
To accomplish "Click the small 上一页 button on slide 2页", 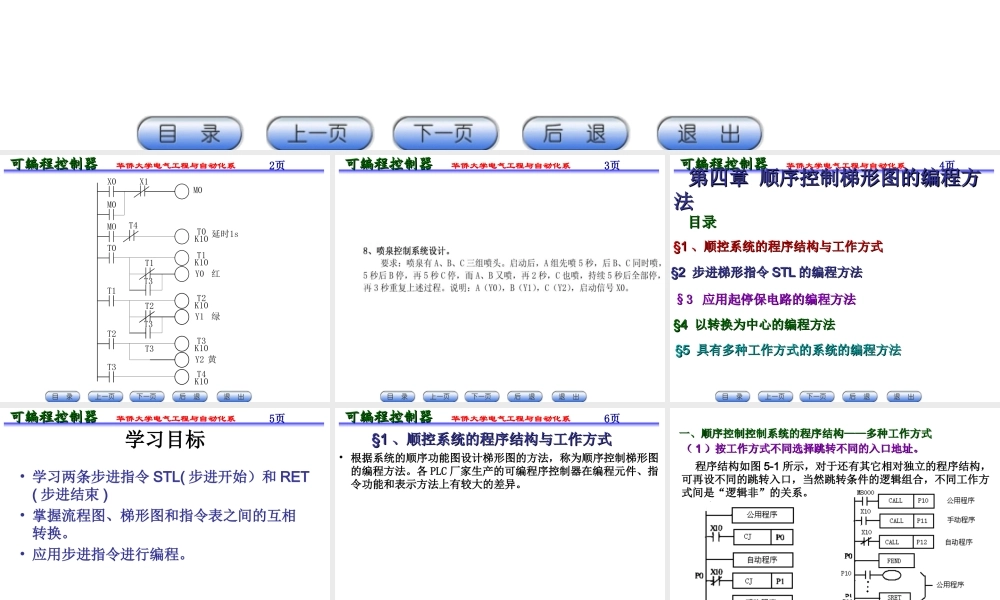I will point(105,397).
